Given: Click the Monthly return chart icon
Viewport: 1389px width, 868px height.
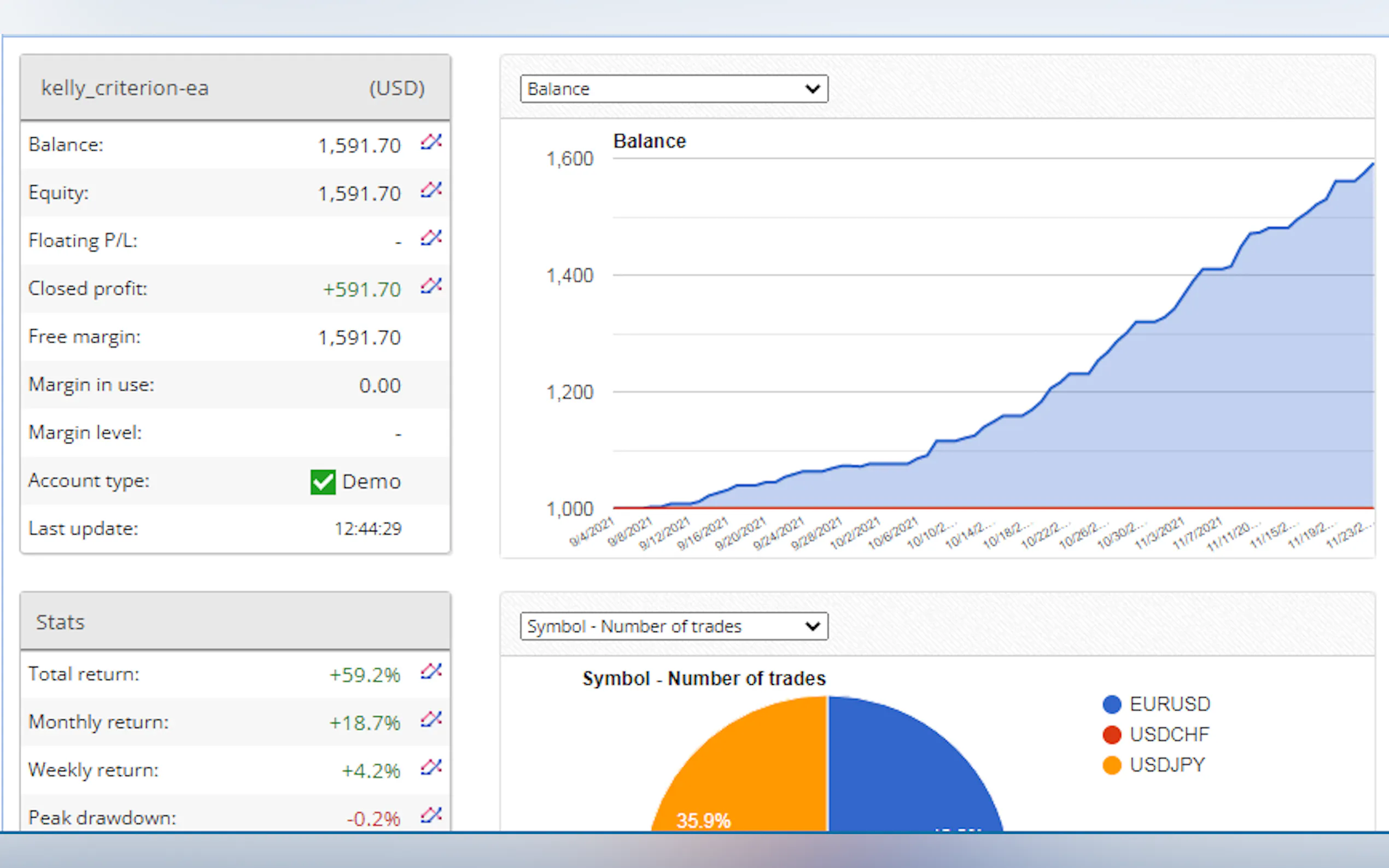Looking at the screenshot, I should coord(431,719).
